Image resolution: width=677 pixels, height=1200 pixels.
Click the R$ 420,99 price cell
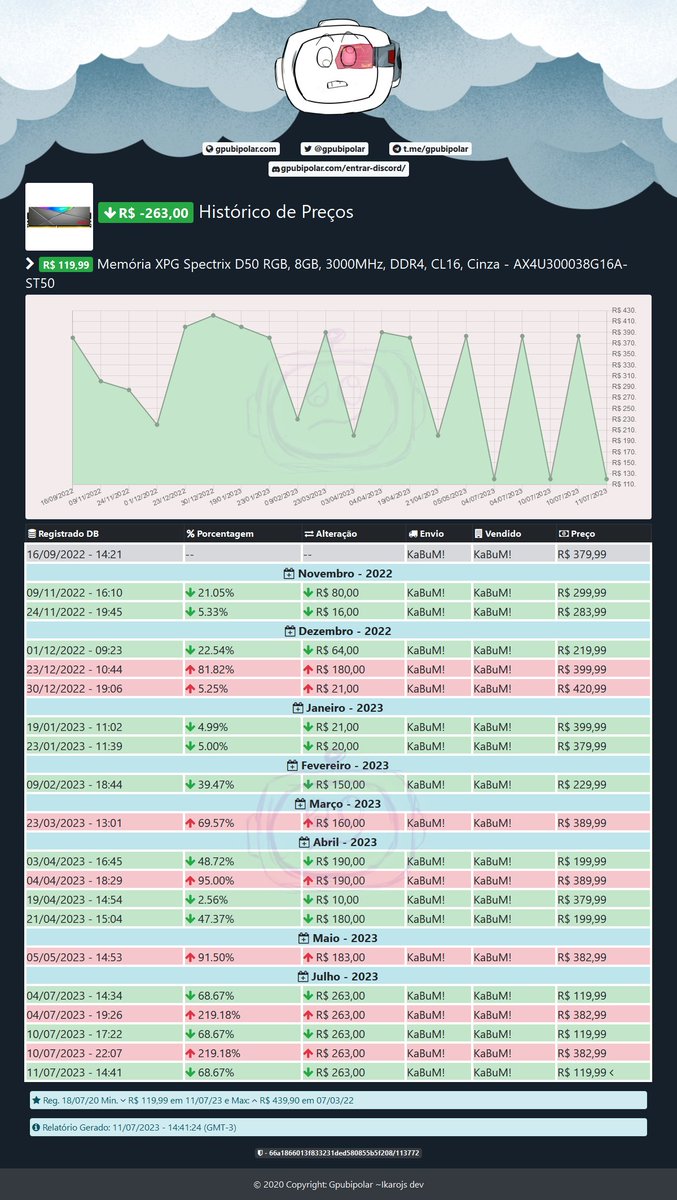603,688
